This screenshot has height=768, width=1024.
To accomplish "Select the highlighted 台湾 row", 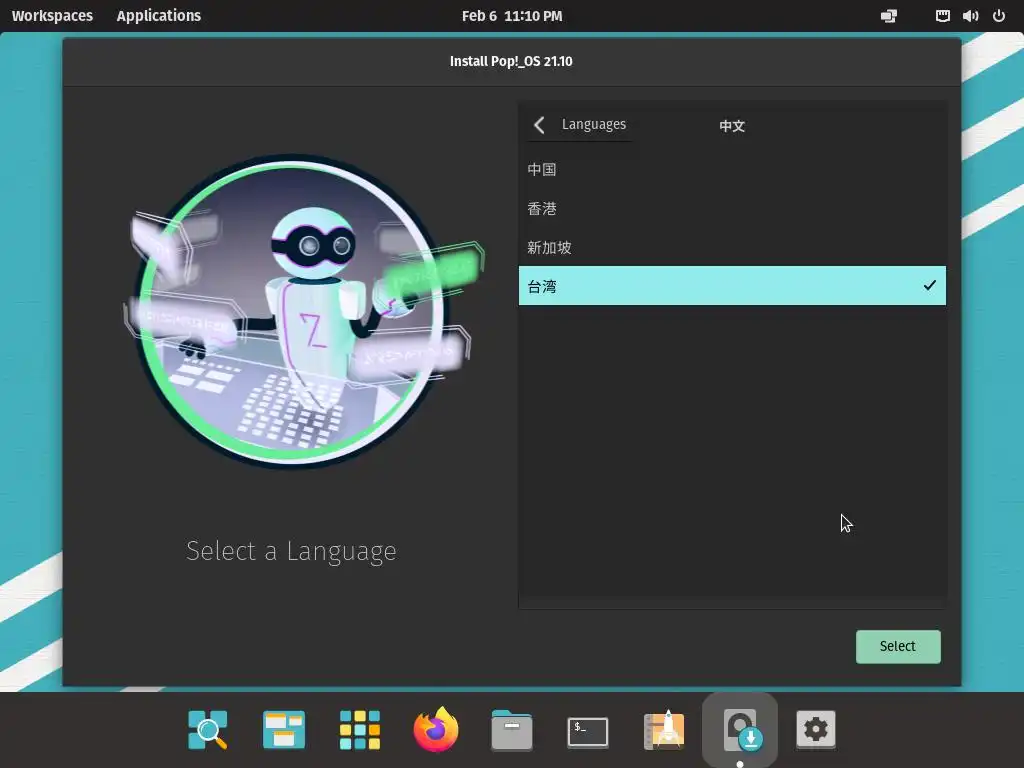I will pyautogui.click(x=732, y=285).
